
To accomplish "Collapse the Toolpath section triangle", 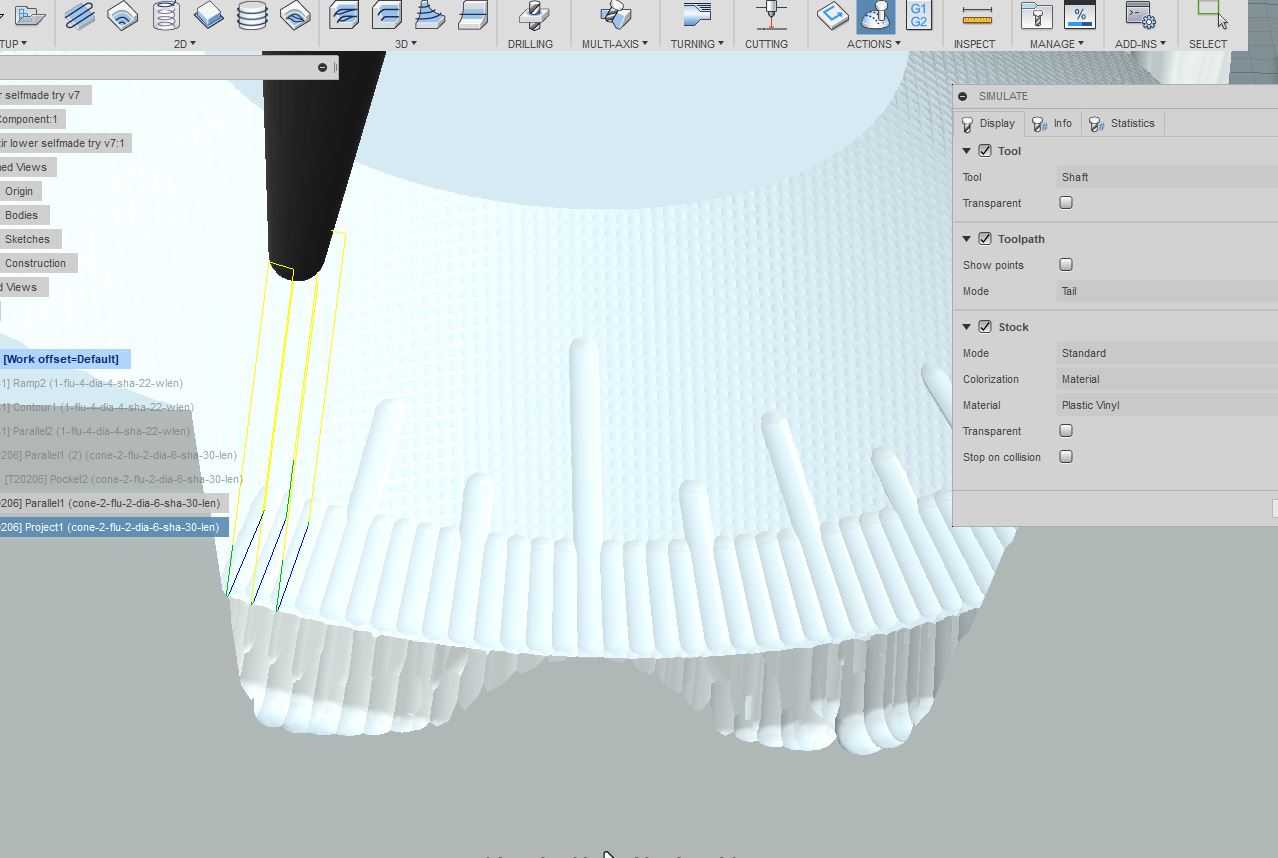I will click(x=967, y=239).
